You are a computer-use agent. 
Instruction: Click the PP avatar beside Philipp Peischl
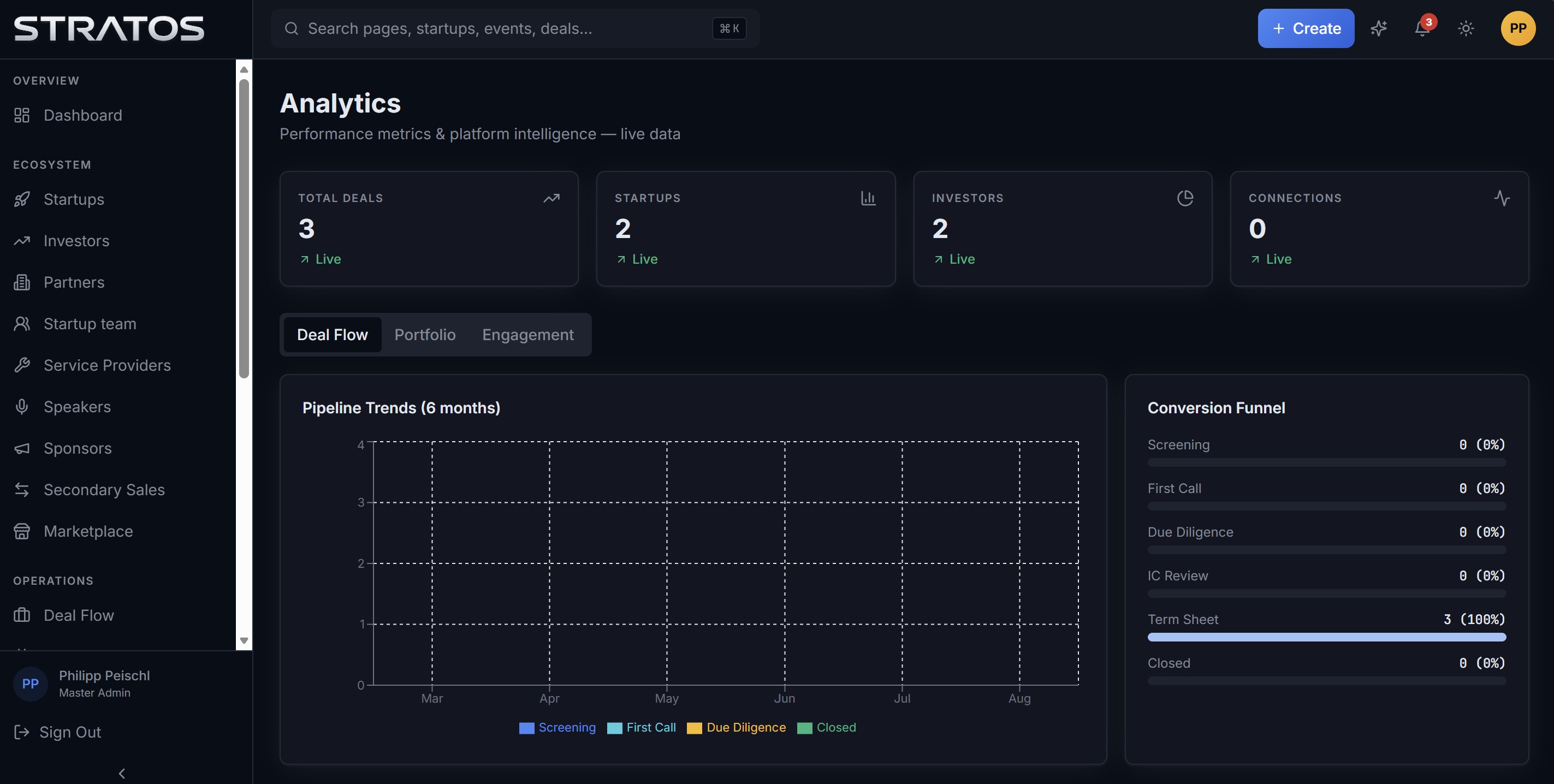[30, 684]
